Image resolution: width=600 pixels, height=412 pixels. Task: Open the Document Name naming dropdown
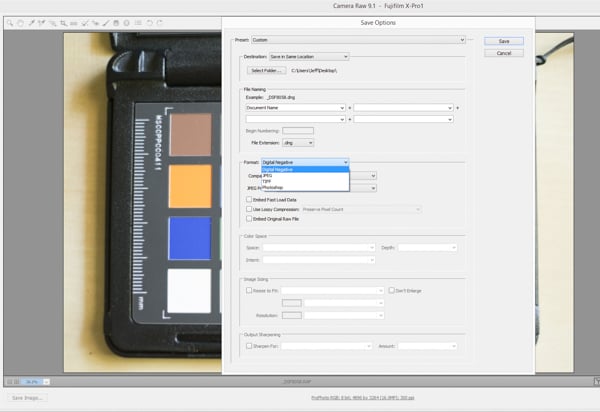pos(295,108)
